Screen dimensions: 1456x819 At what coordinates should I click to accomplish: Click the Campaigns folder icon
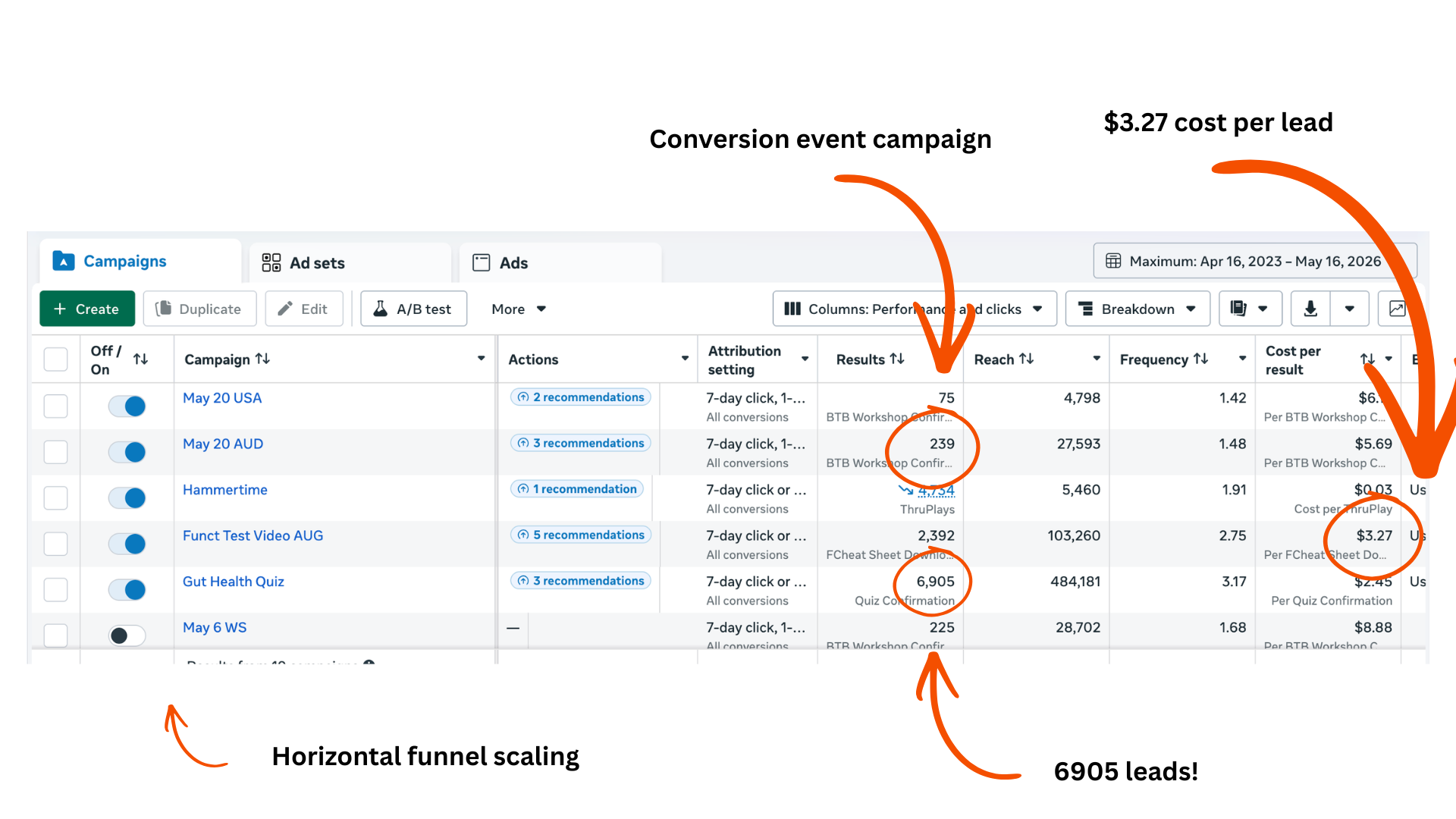64,261
